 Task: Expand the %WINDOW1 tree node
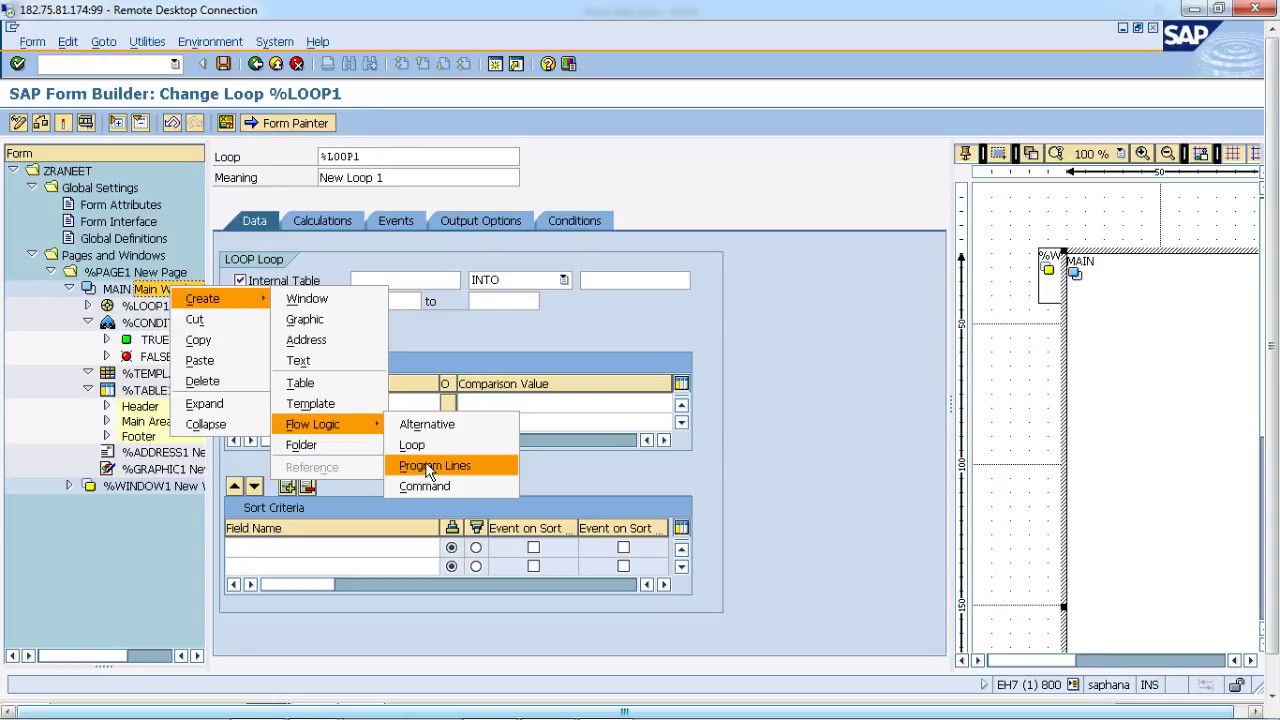point(69,486)
